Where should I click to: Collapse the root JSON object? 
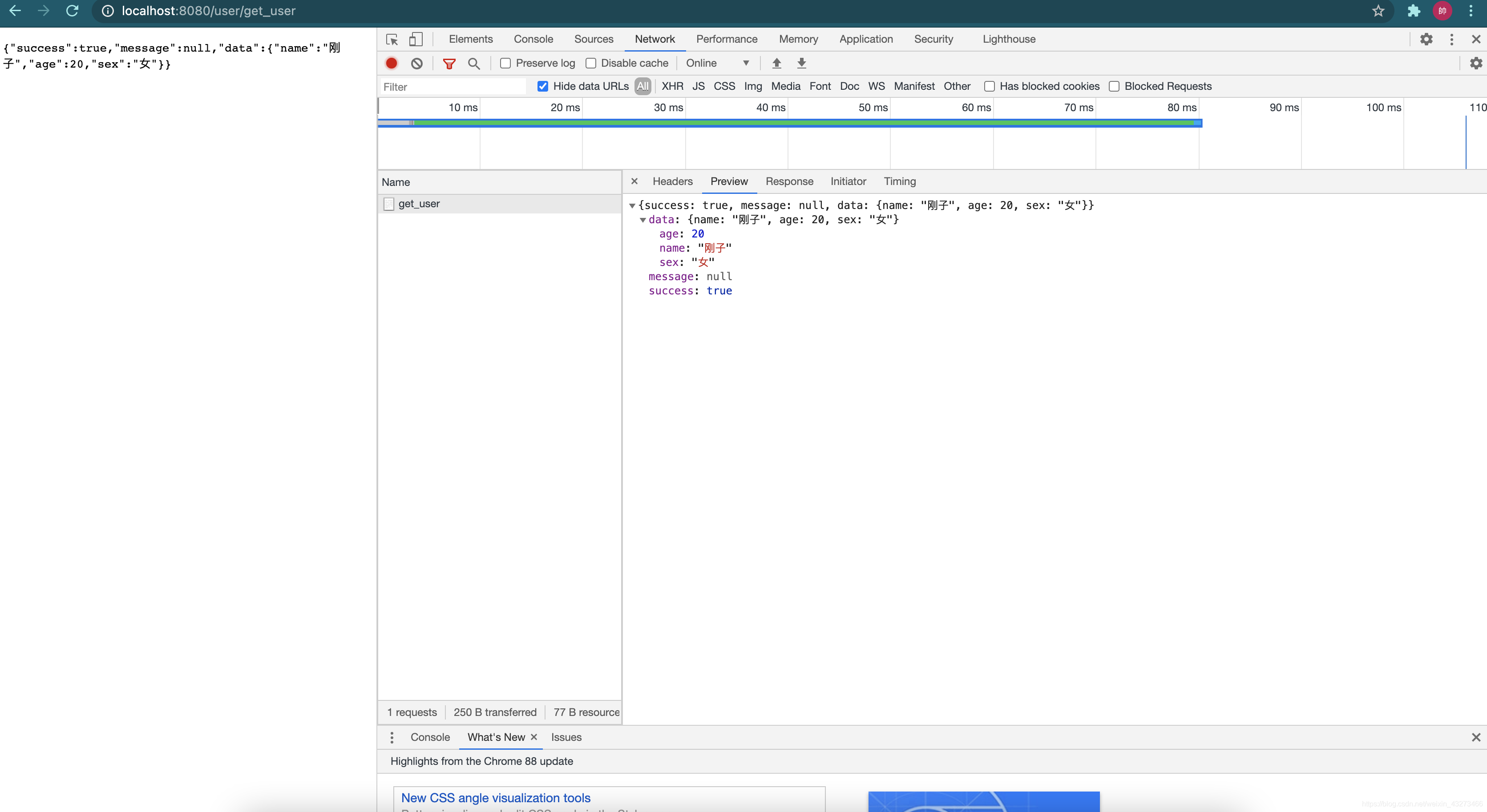(x=632, y=205)
